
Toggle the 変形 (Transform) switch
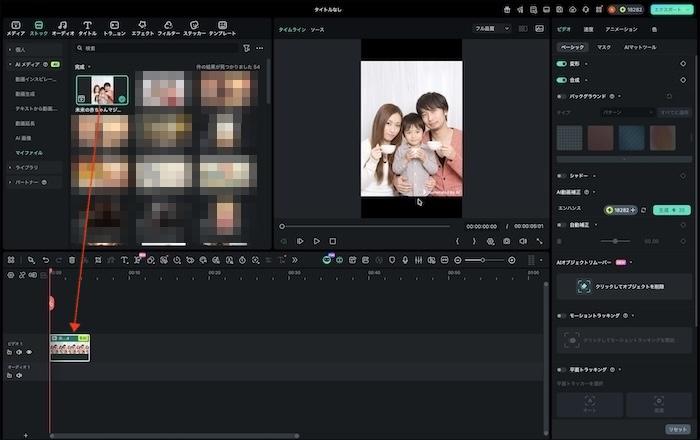pyautogui.click(x=561, y=64)
